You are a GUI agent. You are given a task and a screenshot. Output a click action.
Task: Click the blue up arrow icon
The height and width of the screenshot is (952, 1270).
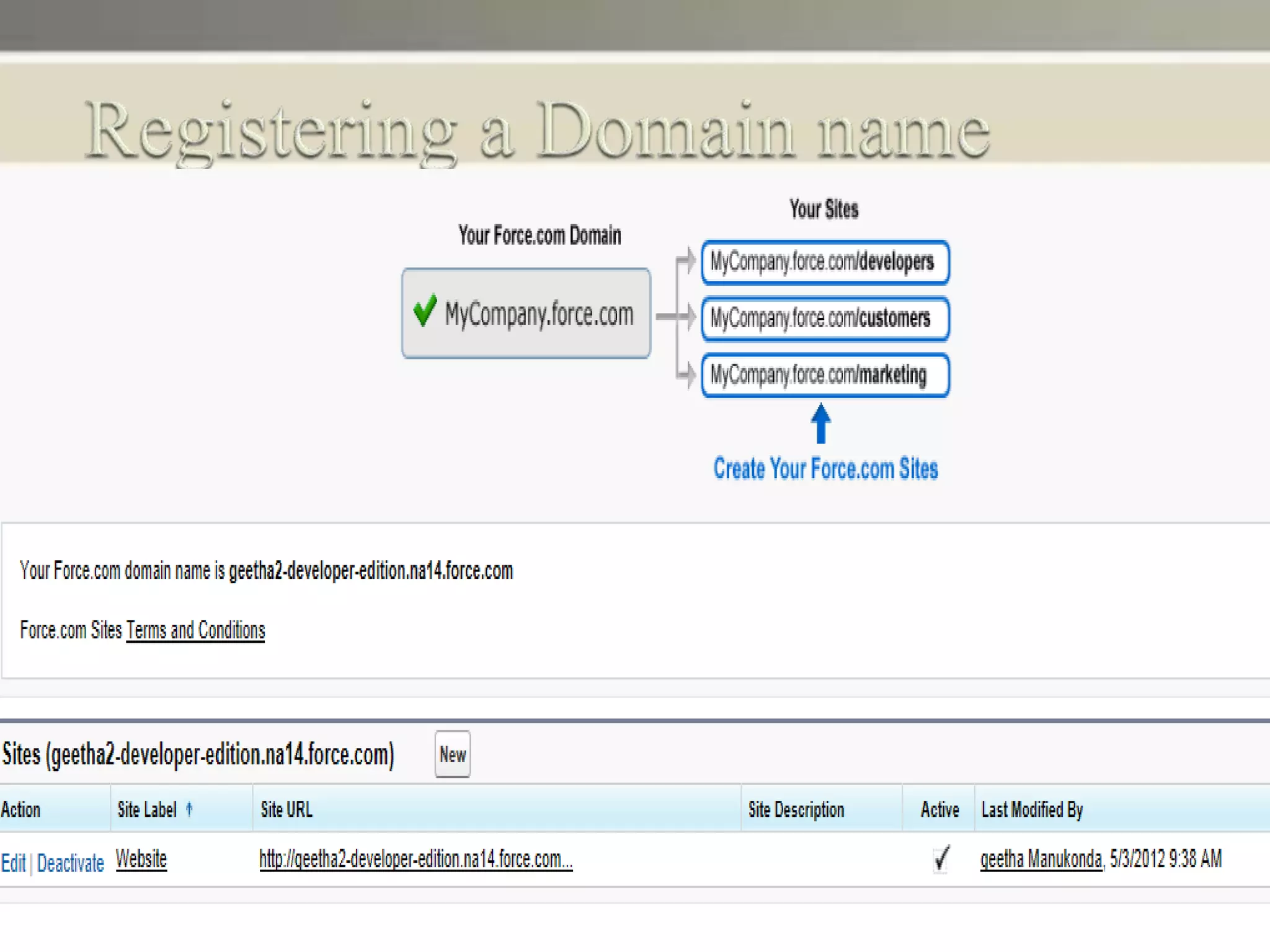(820, 423)
